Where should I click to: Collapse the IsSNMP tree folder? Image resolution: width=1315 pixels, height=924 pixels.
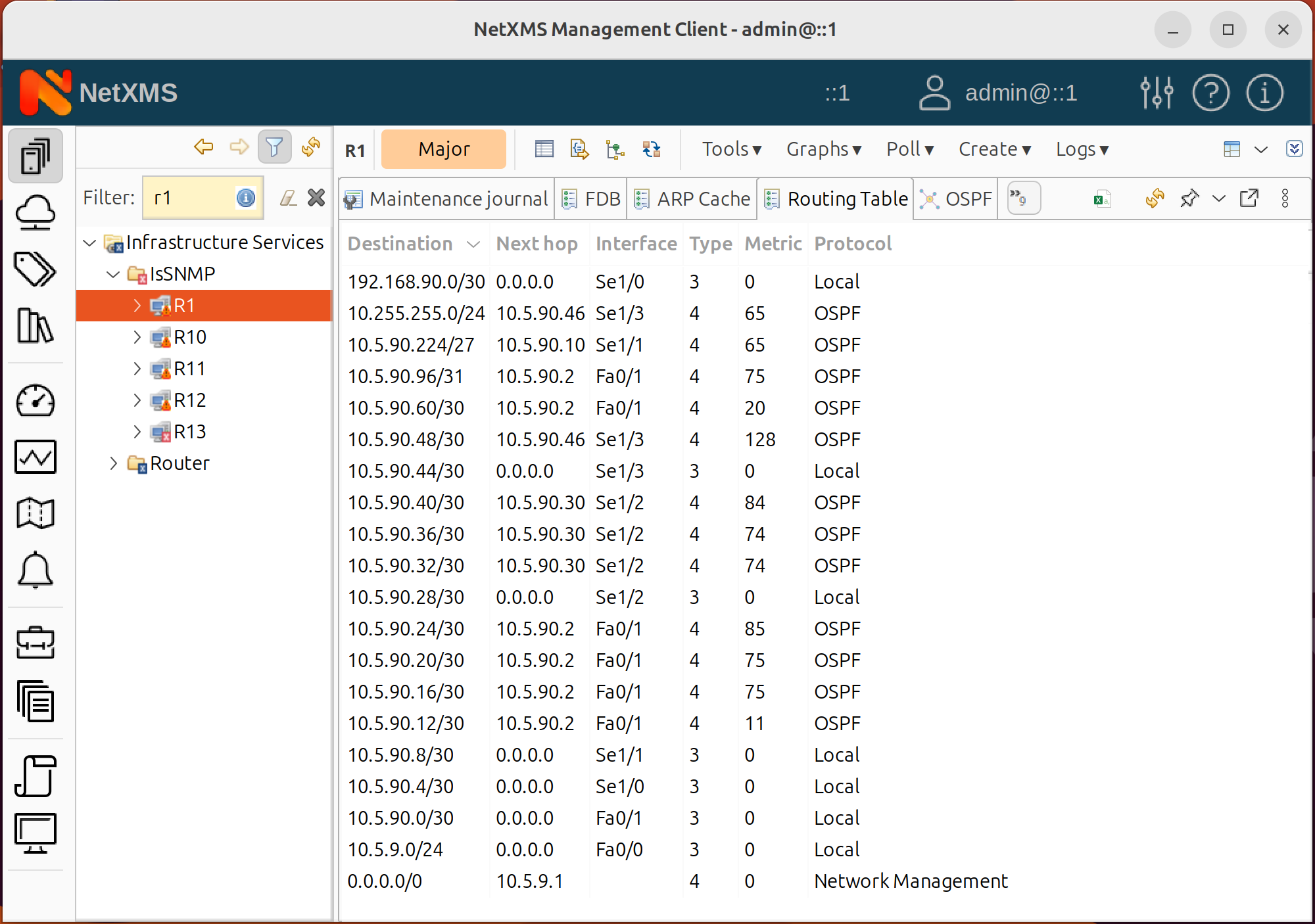click(113, 273)
